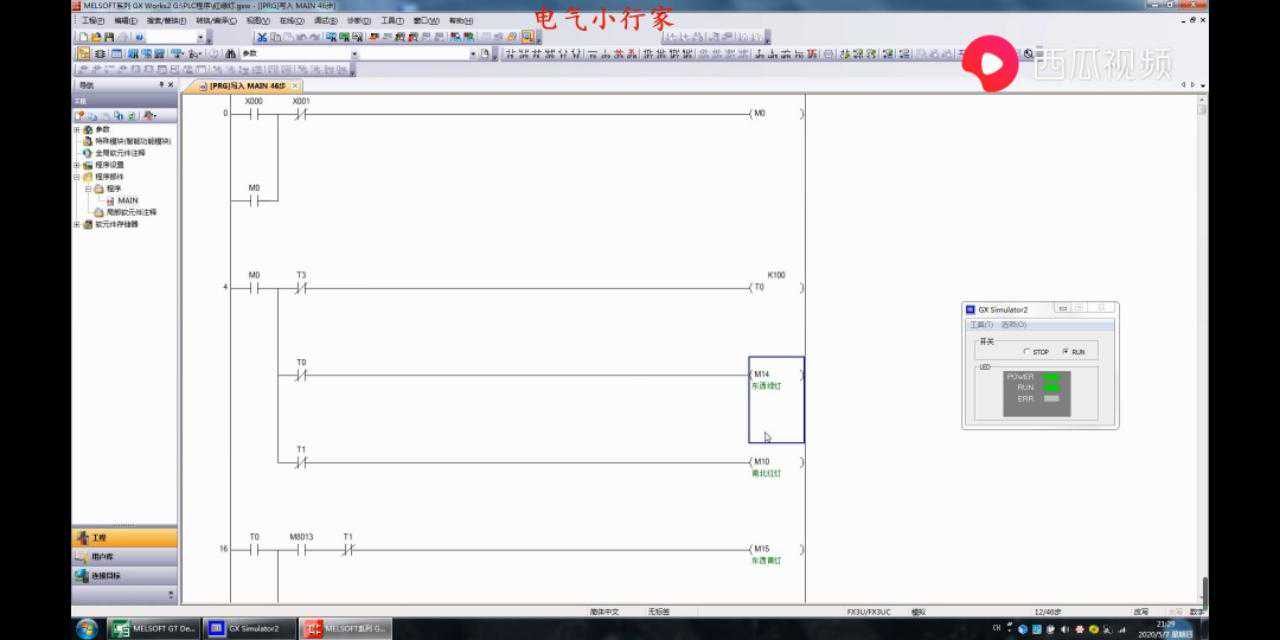Image resolution: width=1280 pixels, height=640 pixels.
Task: Select the RUN radio button in GX Simulator2
Action: click(x=1065, y=352)
